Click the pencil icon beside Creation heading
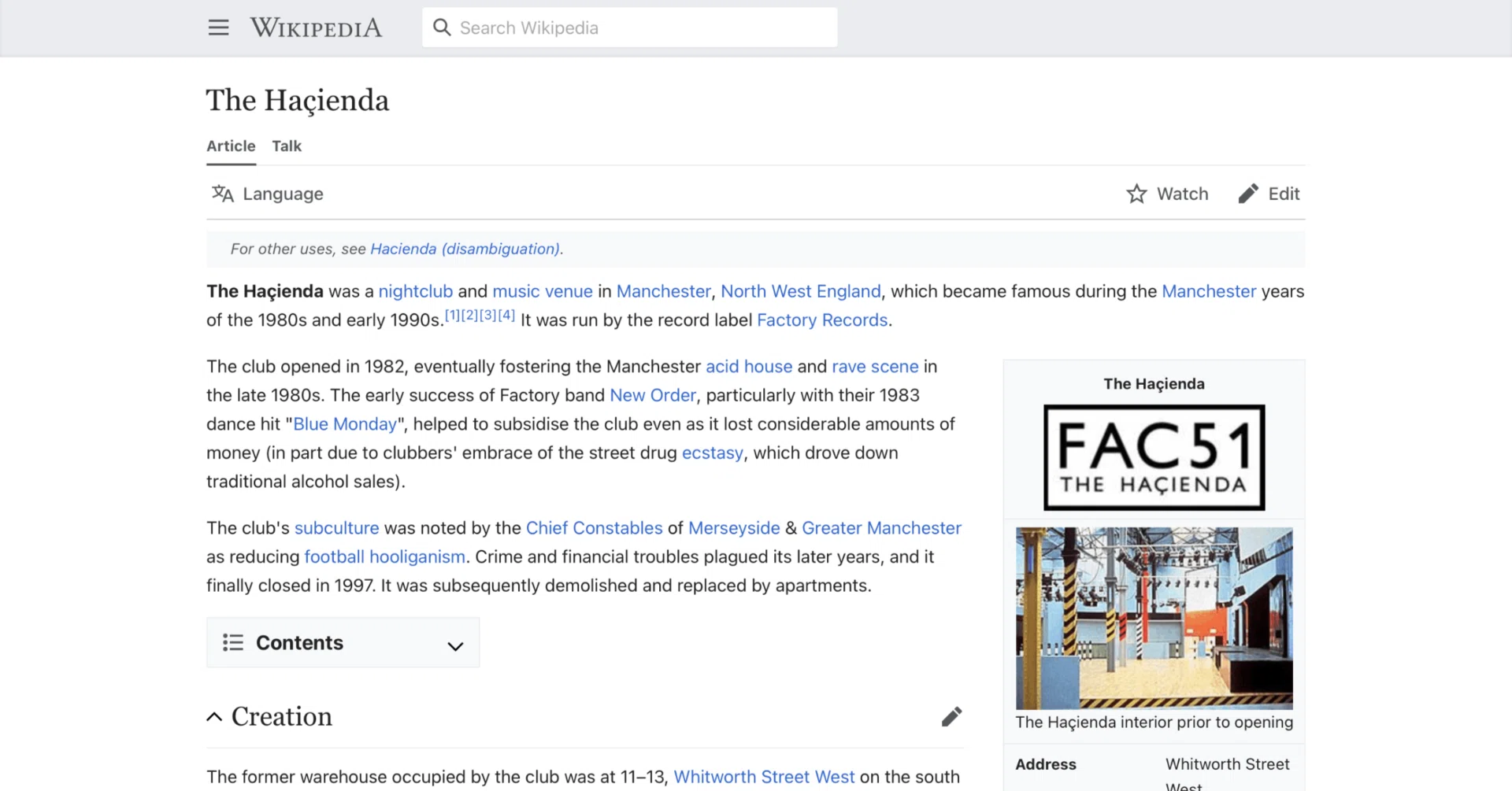The width and height of the screenshot is (1512, 791). coord(951,716)
